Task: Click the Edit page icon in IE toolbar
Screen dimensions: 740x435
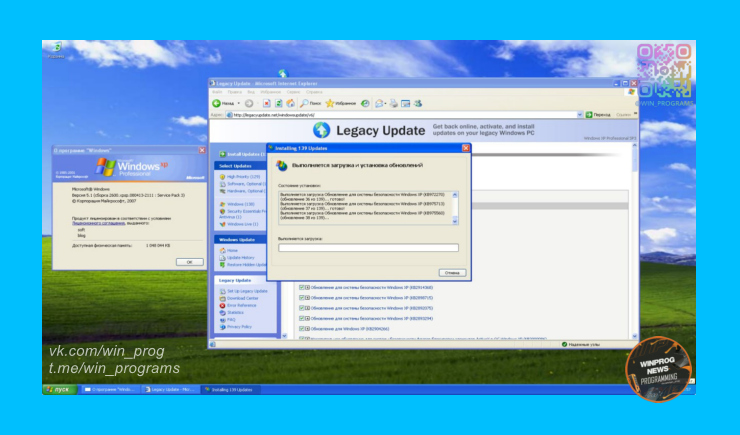Action: tap(405, 103)
